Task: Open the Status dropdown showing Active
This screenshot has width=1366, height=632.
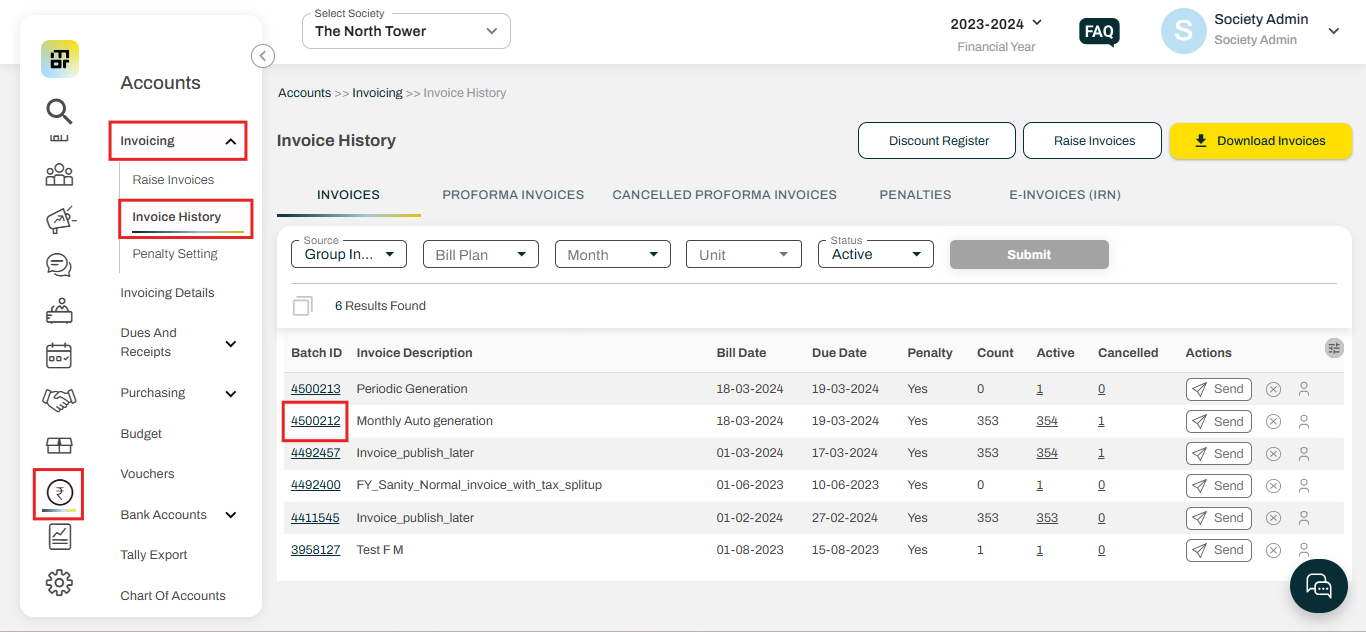Action: (875, 254)
